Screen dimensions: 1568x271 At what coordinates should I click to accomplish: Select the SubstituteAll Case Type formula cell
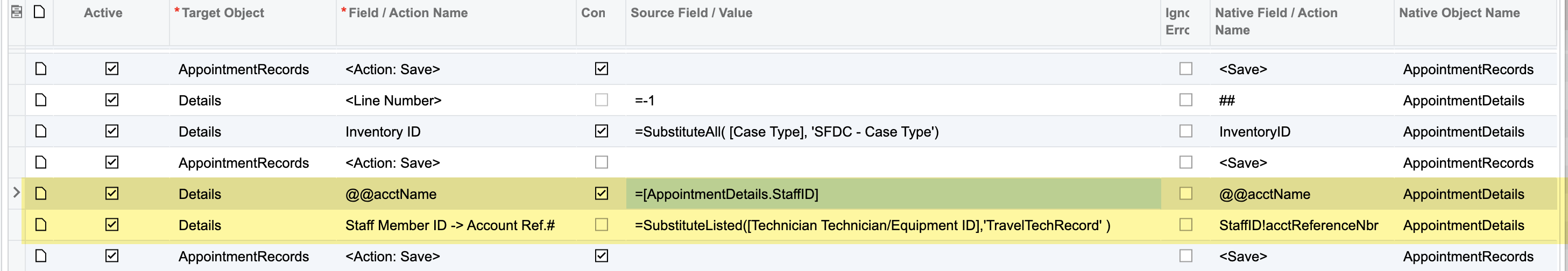pos(894,132)
